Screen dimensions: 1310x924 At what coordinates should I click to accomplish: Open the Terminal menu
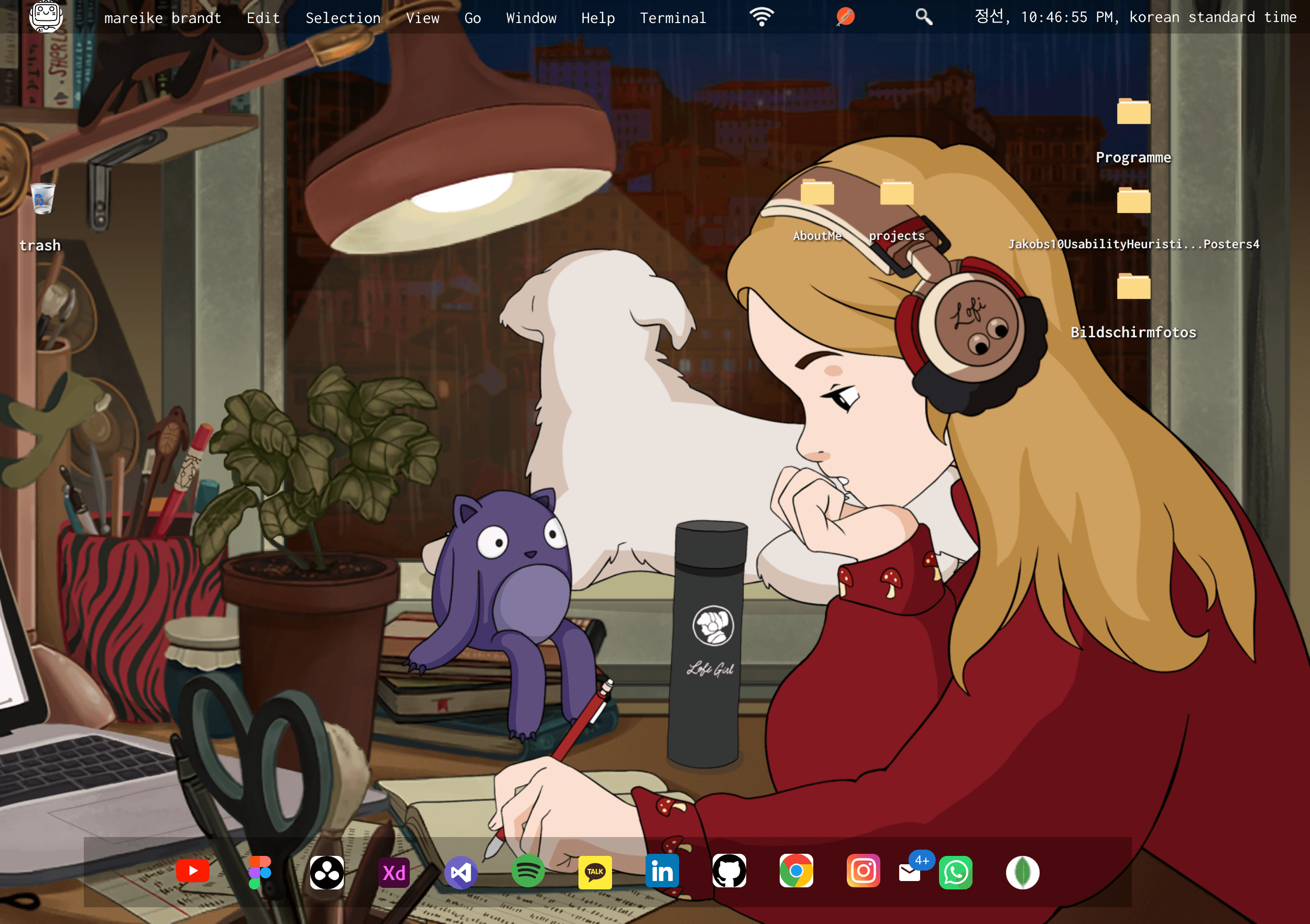[x=673, y=18]
